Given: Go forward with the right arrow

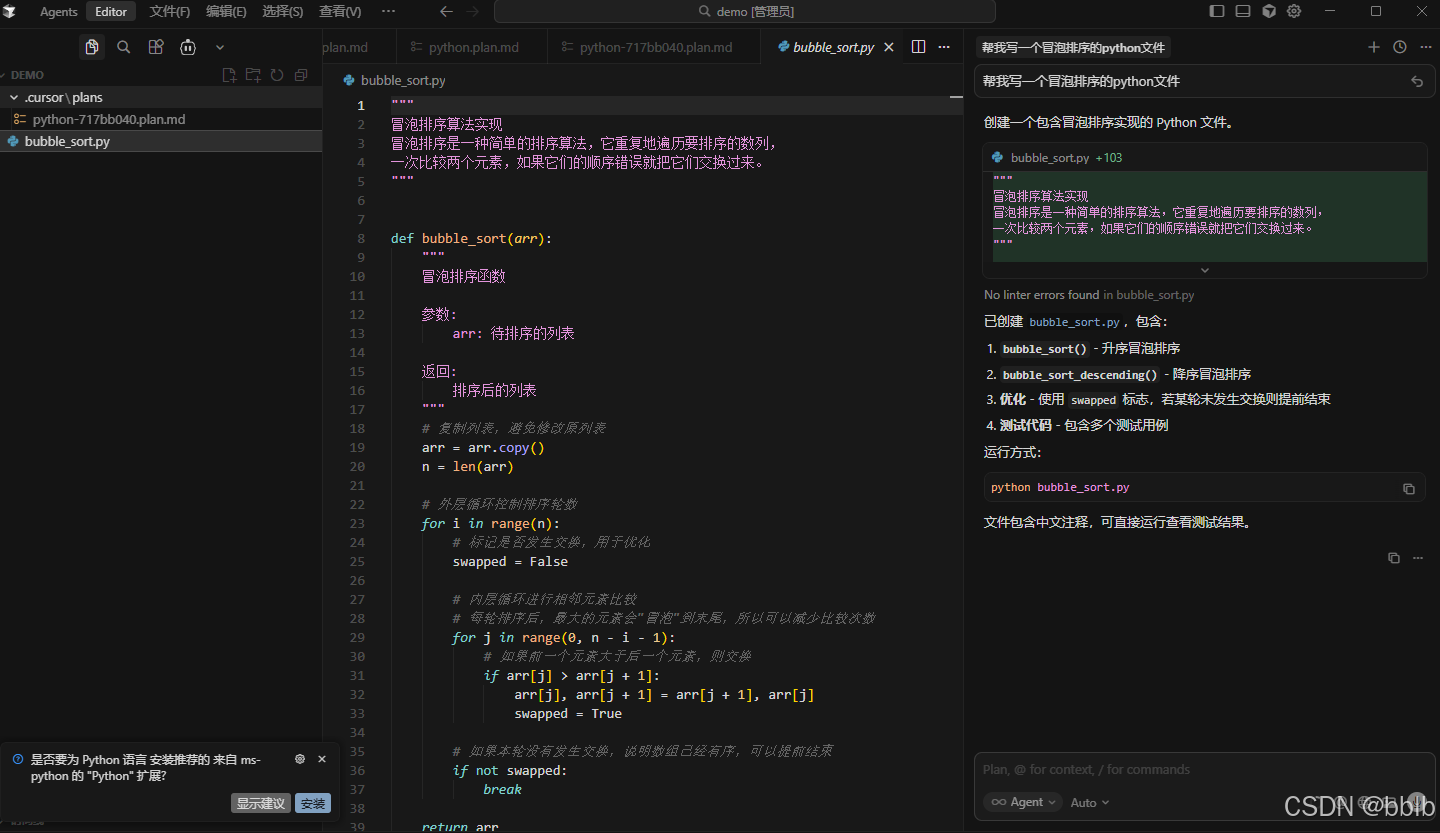Looking at the screenshot, I should coord(472,11).
